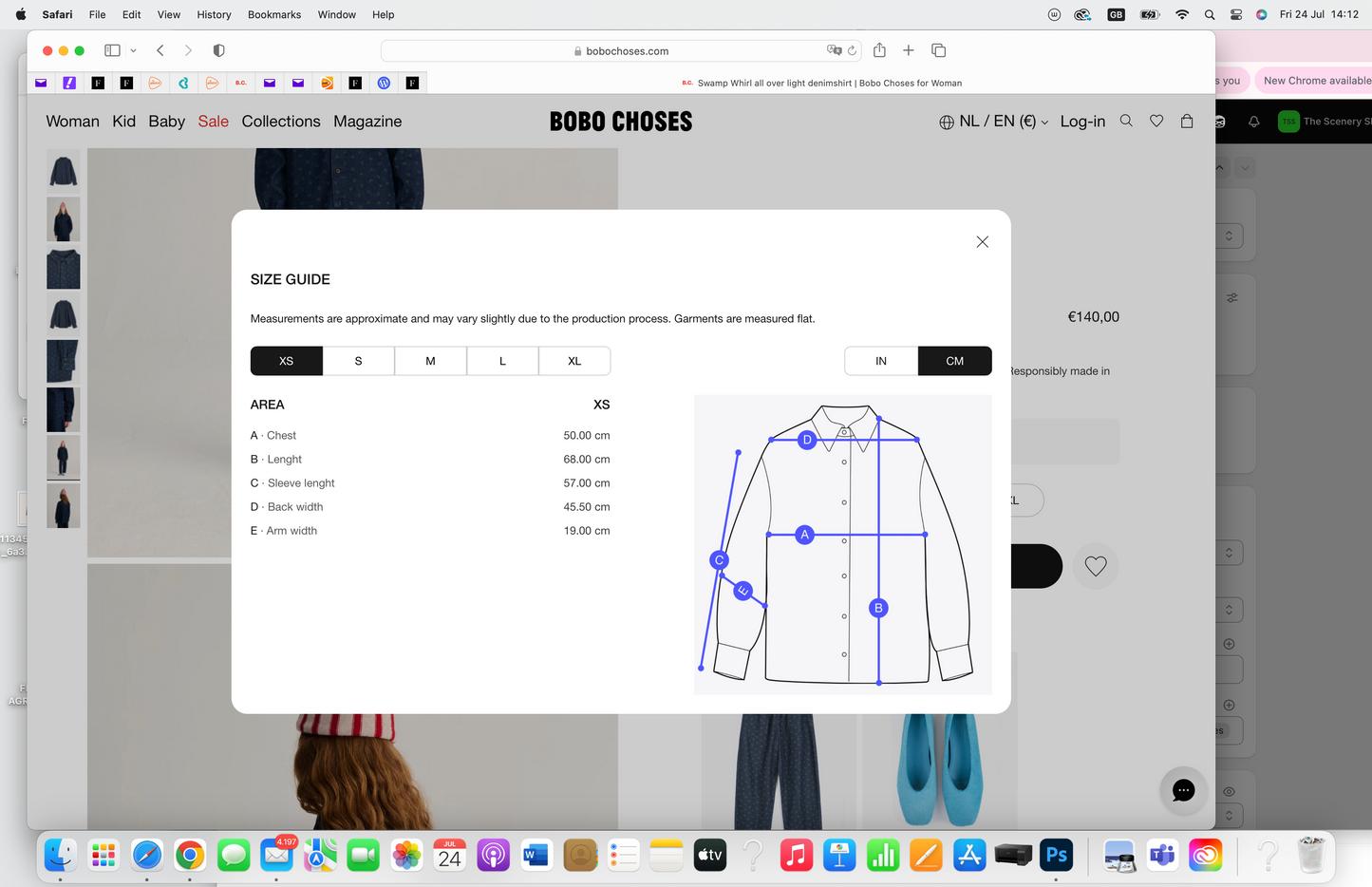The height and width of the screenshot is (887, 1372).
Task: Select size L tab
Action: tap(503, 361)
